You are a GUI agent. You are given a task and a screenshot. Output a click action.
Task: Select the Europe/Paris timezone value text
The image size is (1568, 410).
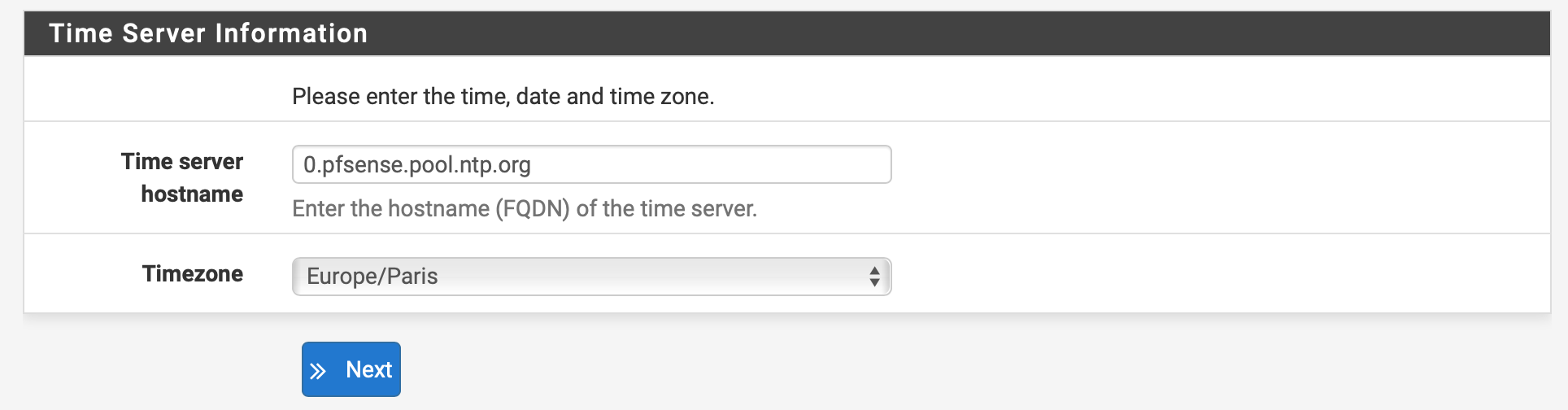click(x=372, y=277)
